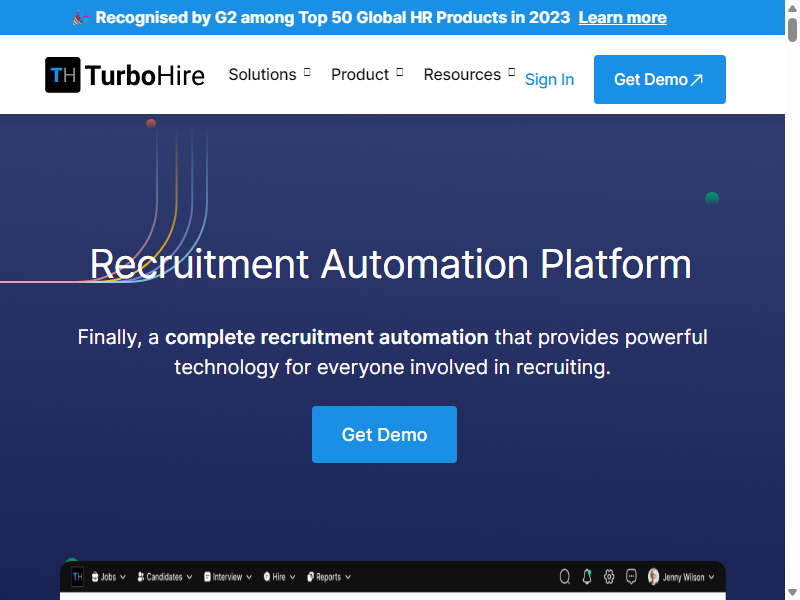The width and height of the screenshot is (800, 600).
Task: Click Jenny Wilson's avatar picture
Action: [653, 577]
